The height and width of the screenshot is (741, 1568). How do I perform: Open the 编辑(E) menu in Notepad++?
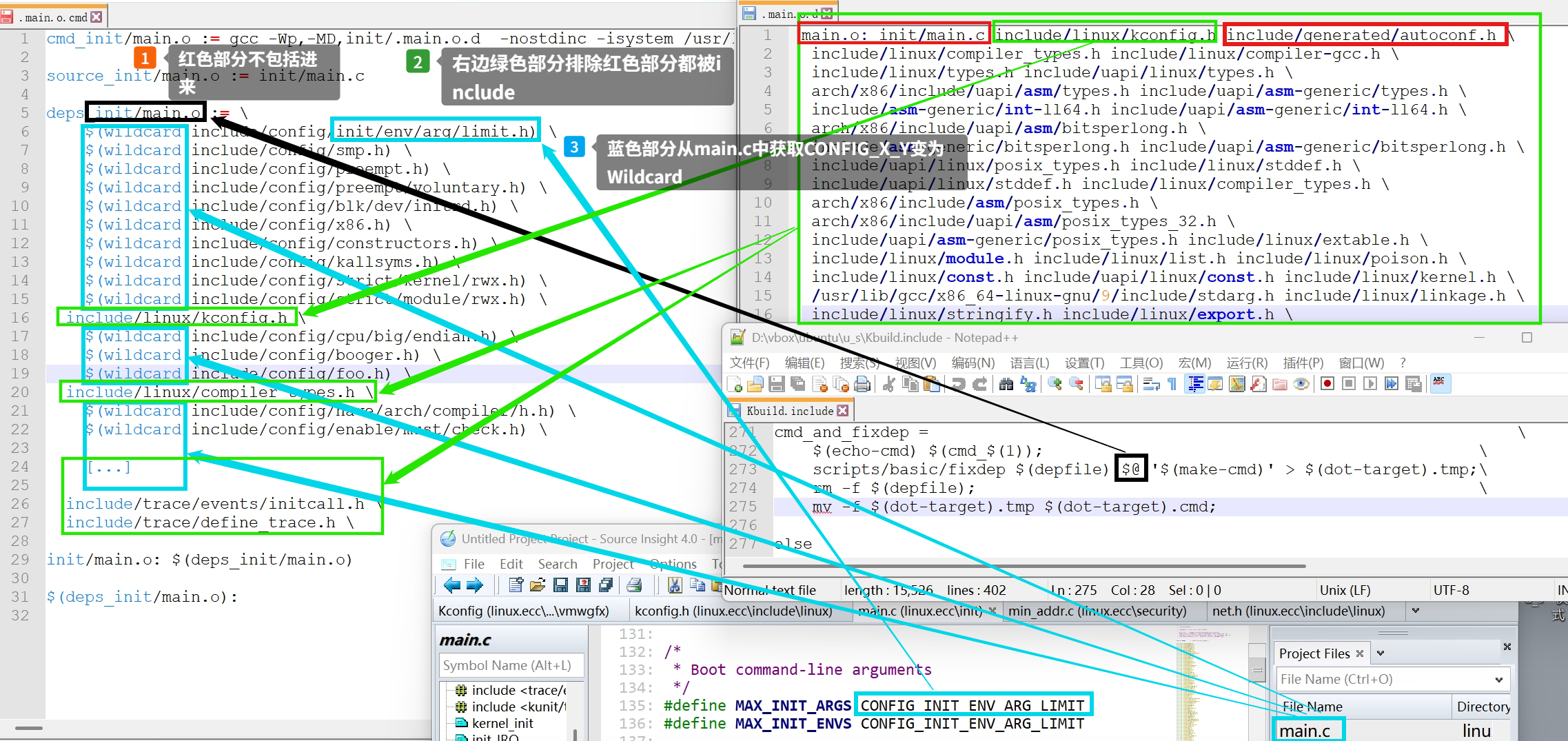point(804,363)
